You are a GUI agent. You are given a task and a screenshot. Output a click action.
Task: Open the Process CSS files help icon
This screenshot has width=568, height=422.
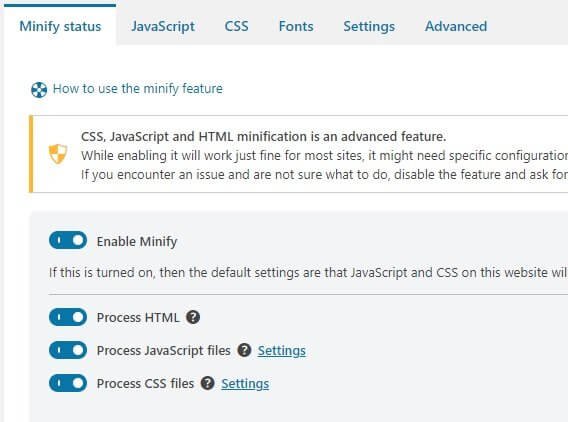[x=208, y=383]
